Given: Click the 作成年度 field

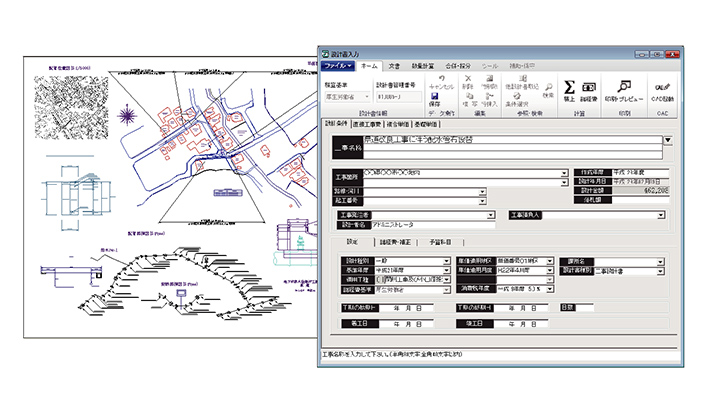Looking at the screenshot, I should 640,173.
